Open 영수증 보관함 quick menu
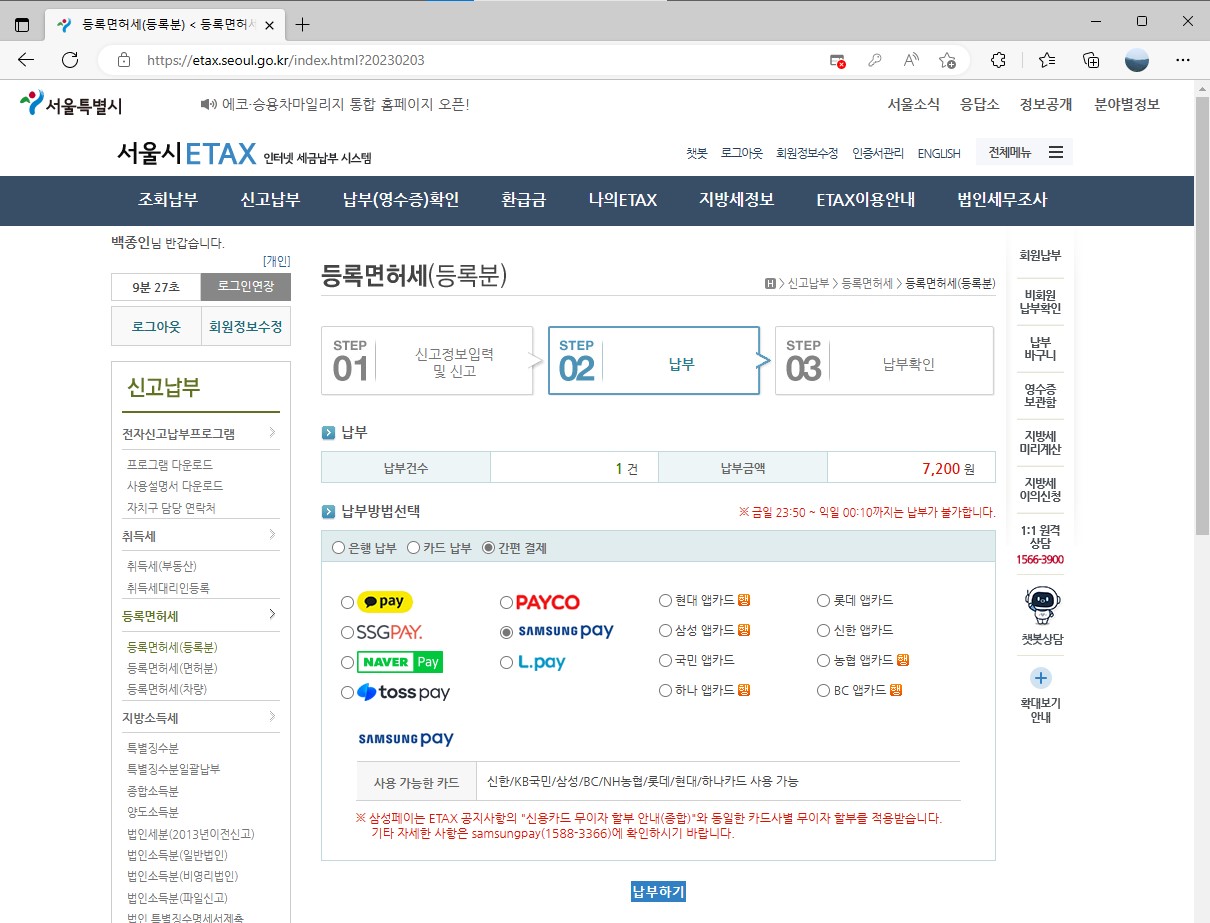Image resolution: width=1210 pixels, height=923 pixels. click(1040, 395)
